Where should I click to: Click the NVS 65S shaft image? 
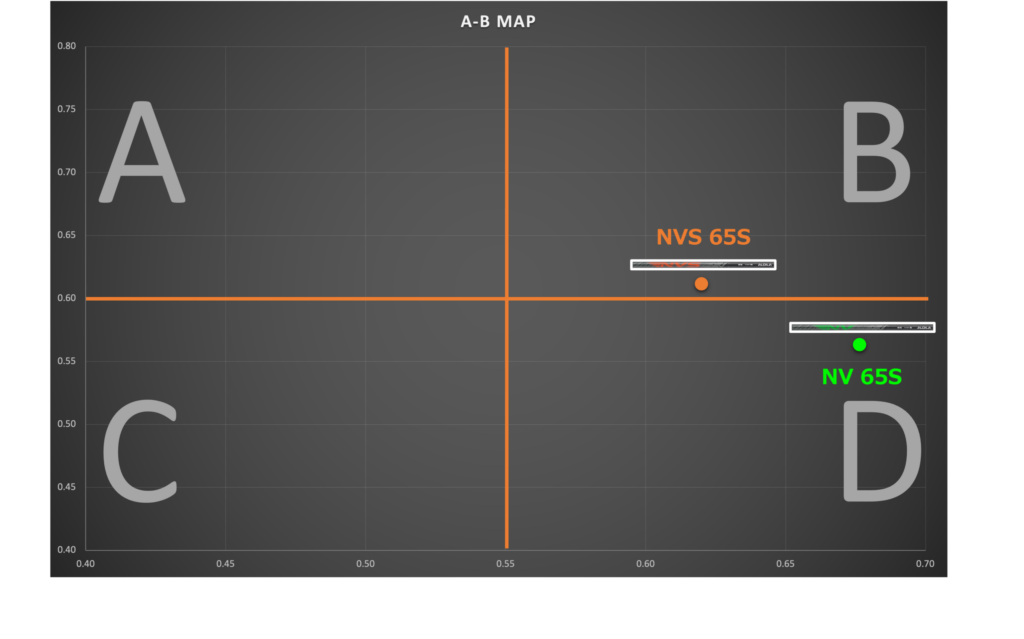(x=703, y=265)
